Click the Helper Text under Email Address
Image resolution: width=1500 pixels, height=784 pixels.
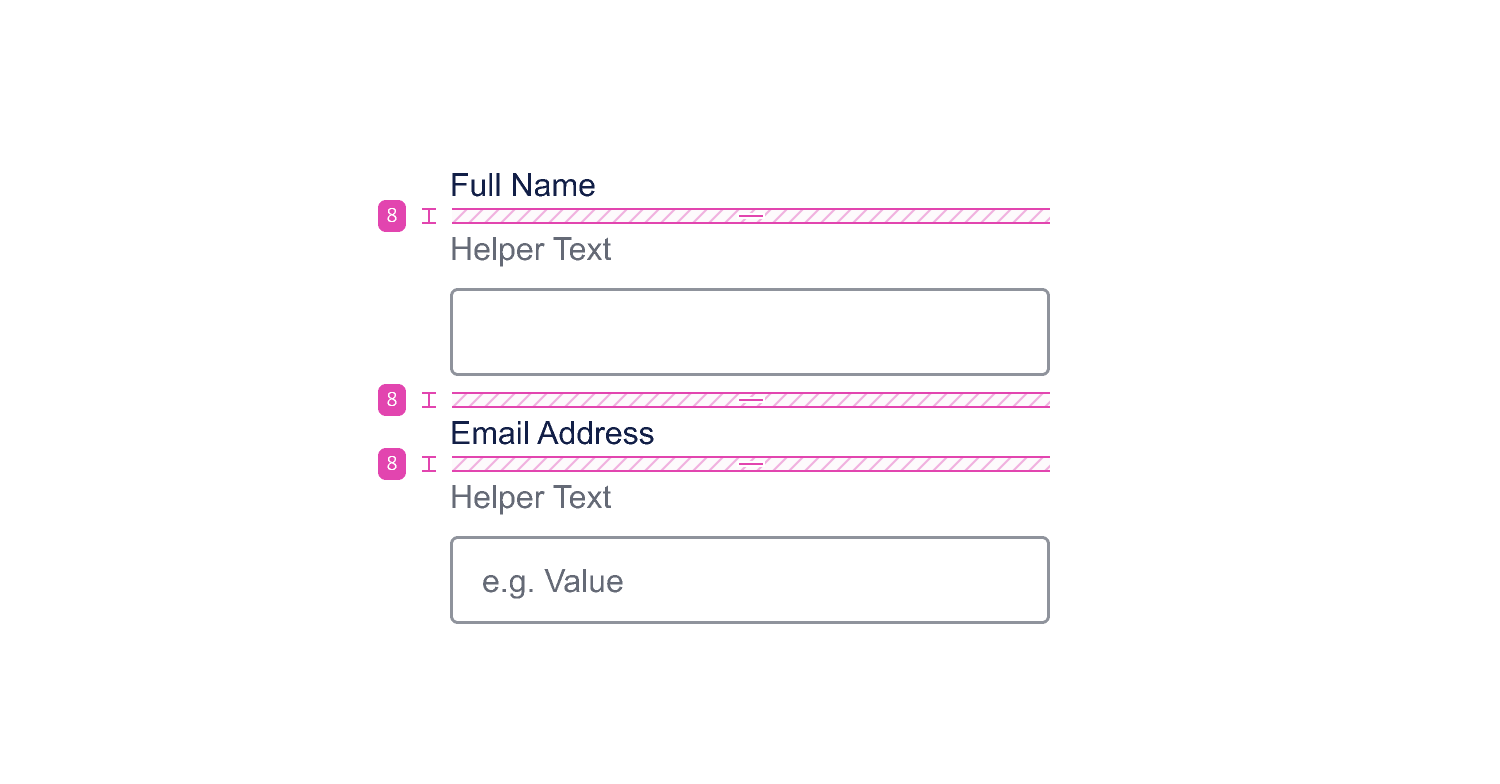pos(531,497)
